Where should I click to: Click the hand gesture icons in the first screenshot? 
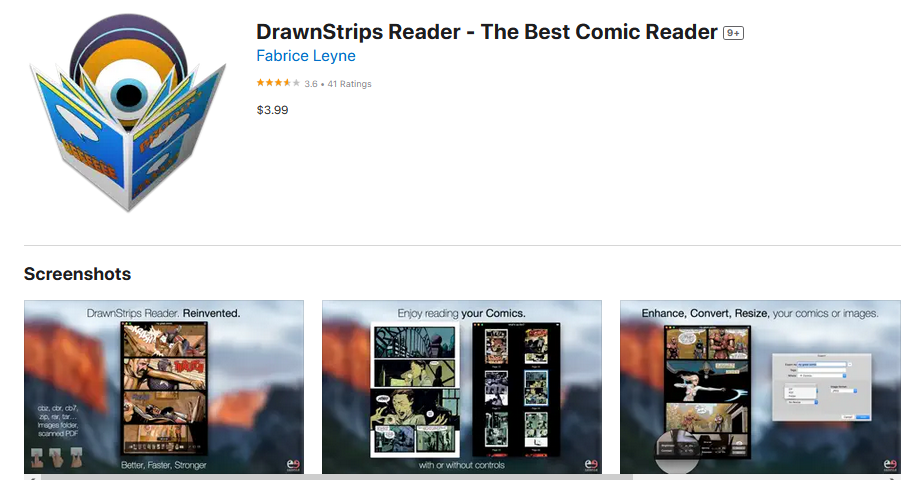coord(56,457)
